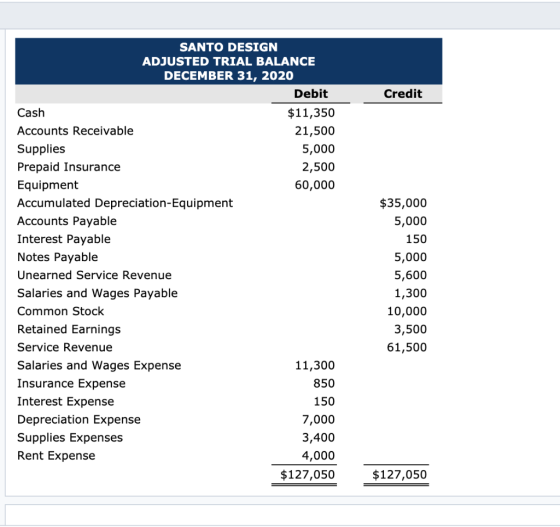Screen dimensions: 560x527
Task: Select the Interest Payable credit 150
Action: tap(416, 239)
